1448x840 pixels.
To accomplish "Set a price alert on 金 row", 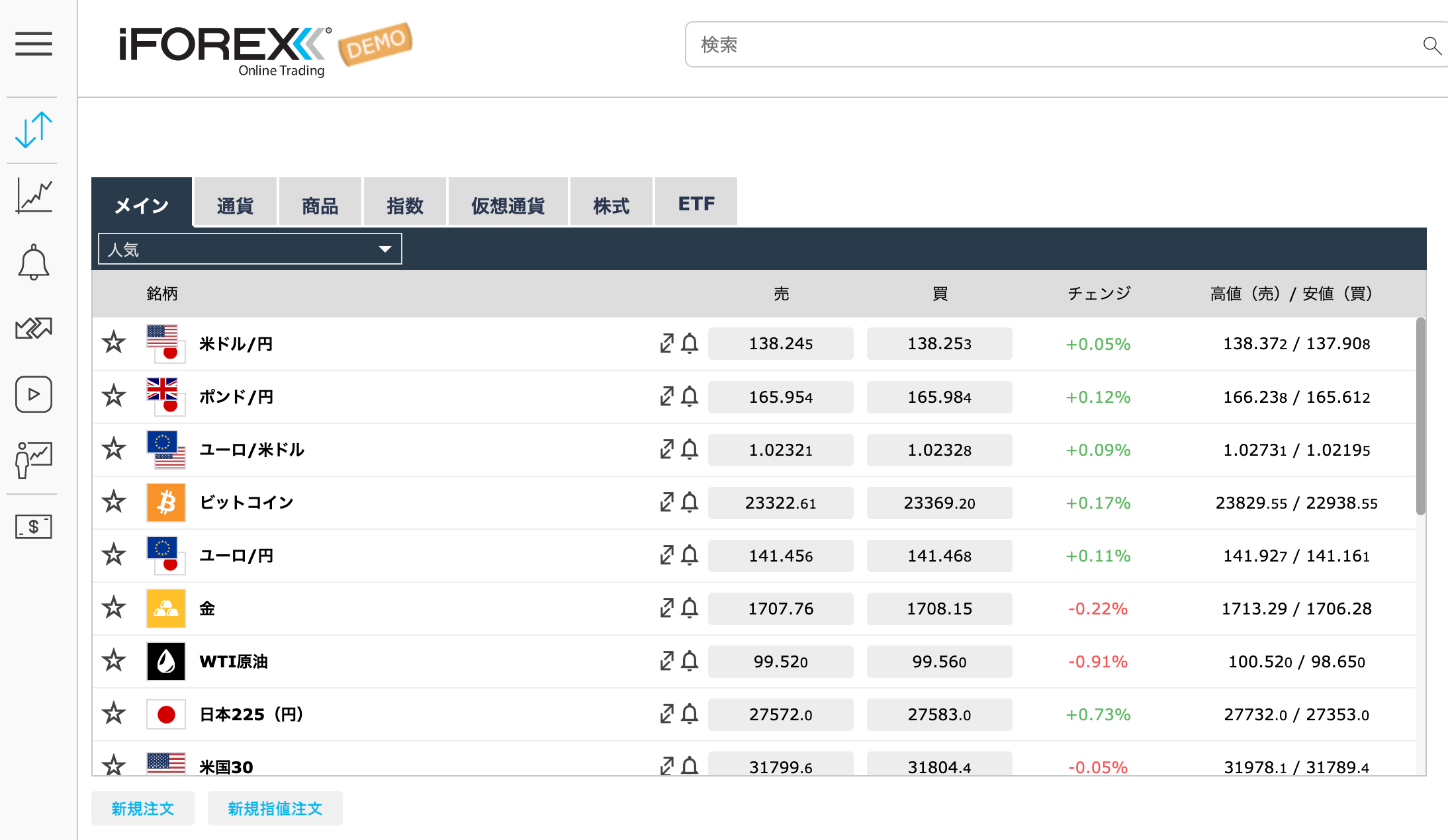I will click(x=692, y=608).
